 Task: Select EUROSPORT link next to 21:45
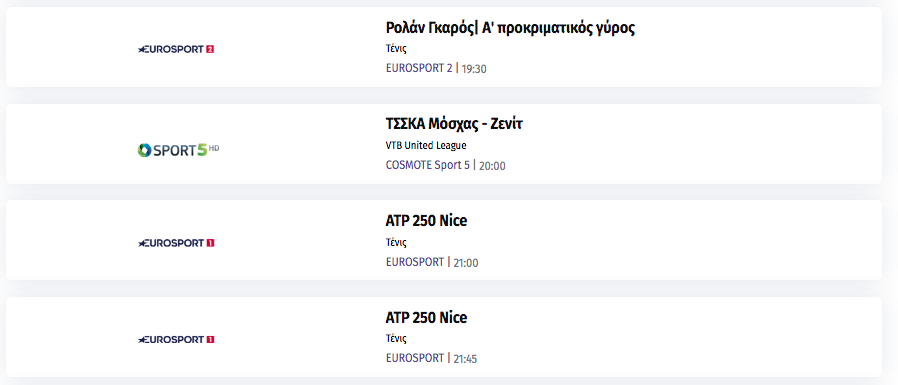coord(415,358)
